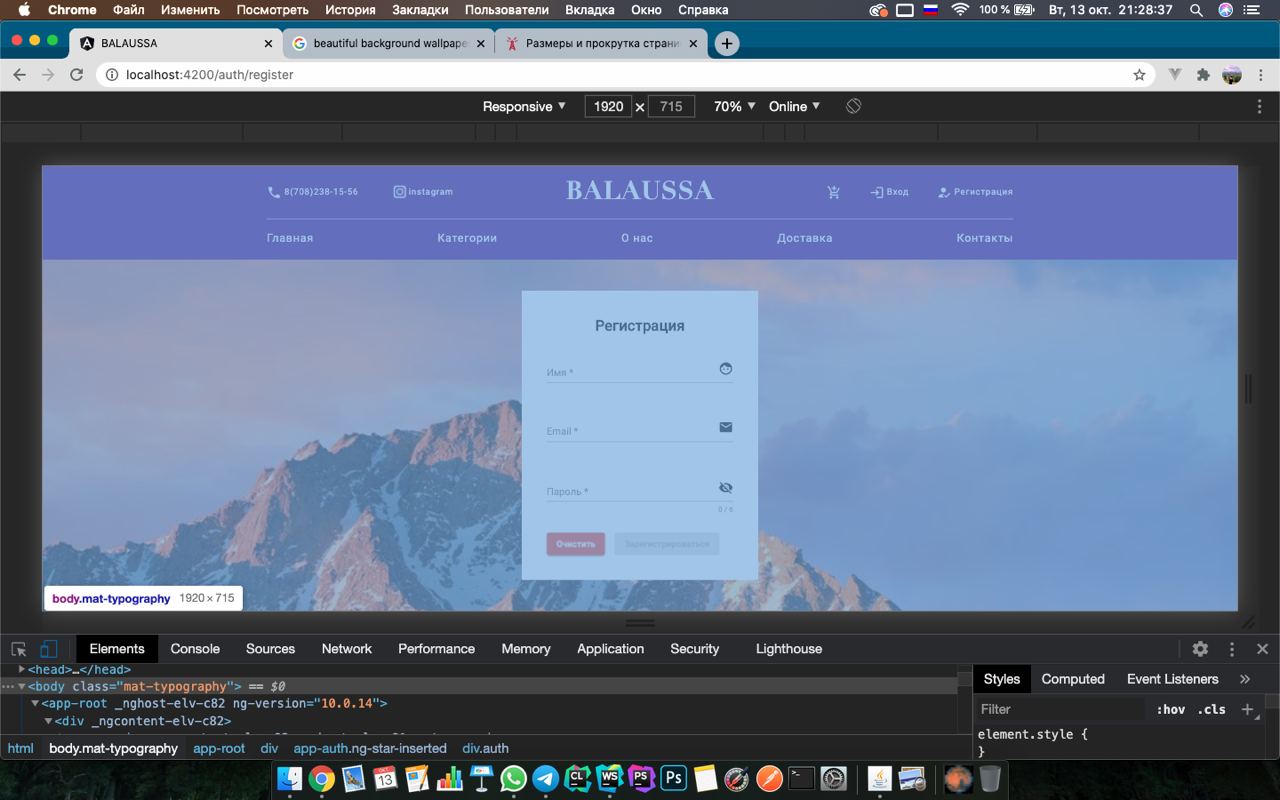Open the Event Listeners tab

(1172, 679)
